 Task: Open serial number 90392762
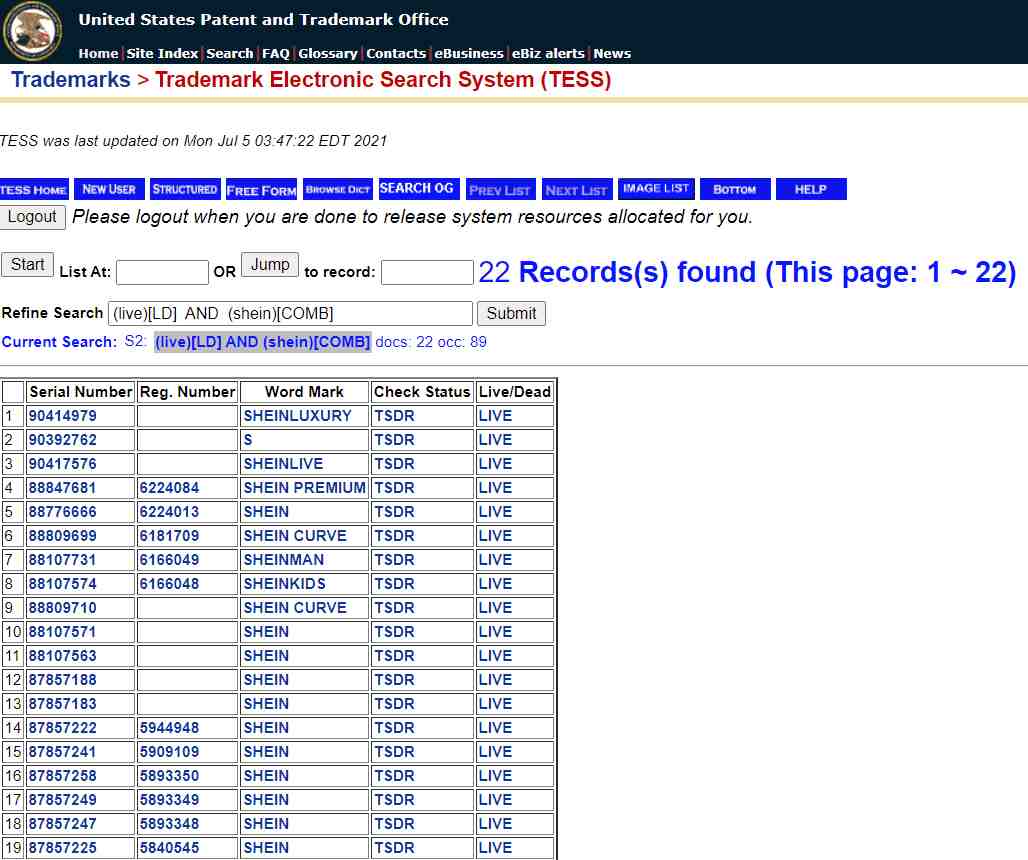pos(62,440)
